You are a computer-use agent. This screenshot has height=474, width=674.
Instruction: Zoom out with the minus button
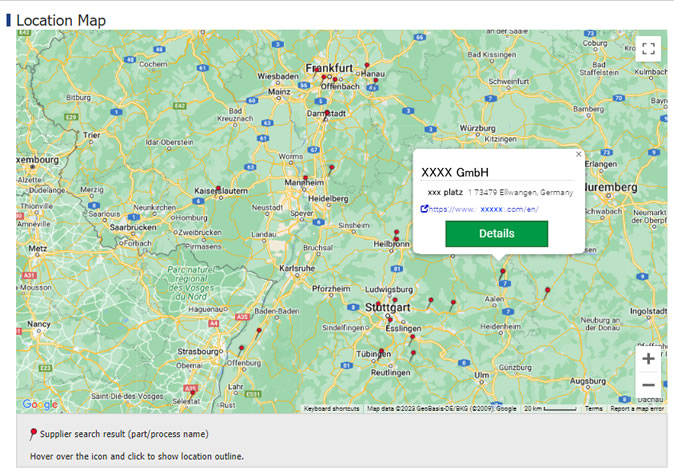pos(648,385)
